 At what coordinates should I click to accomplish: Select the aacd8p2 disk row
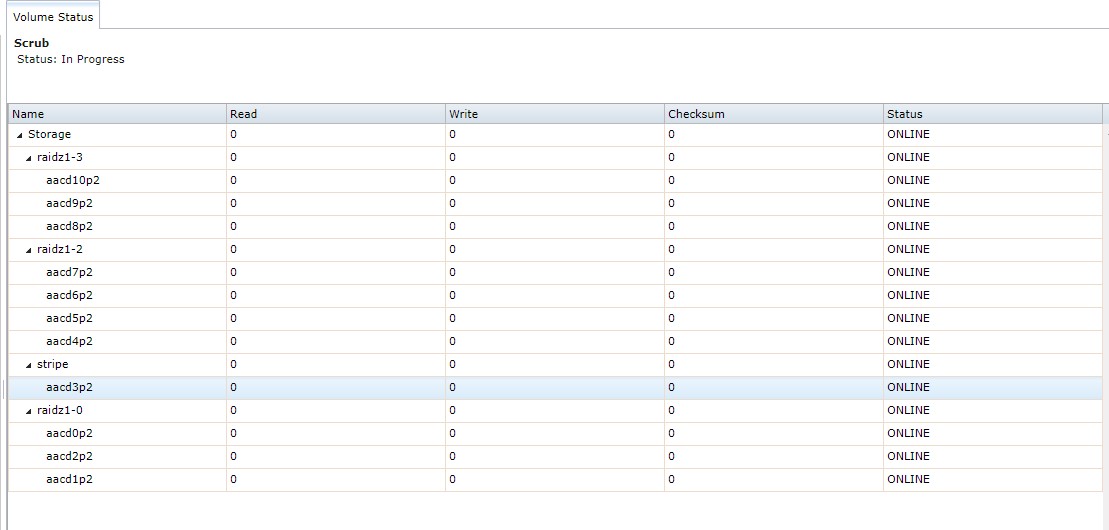coord(70,227)
